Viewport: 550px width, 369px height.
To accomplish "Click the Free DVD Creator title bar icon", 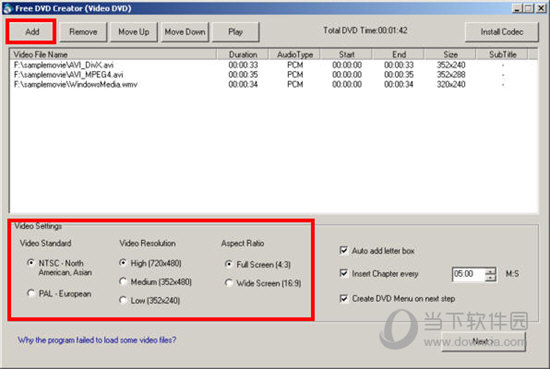I will coord(7,8).
